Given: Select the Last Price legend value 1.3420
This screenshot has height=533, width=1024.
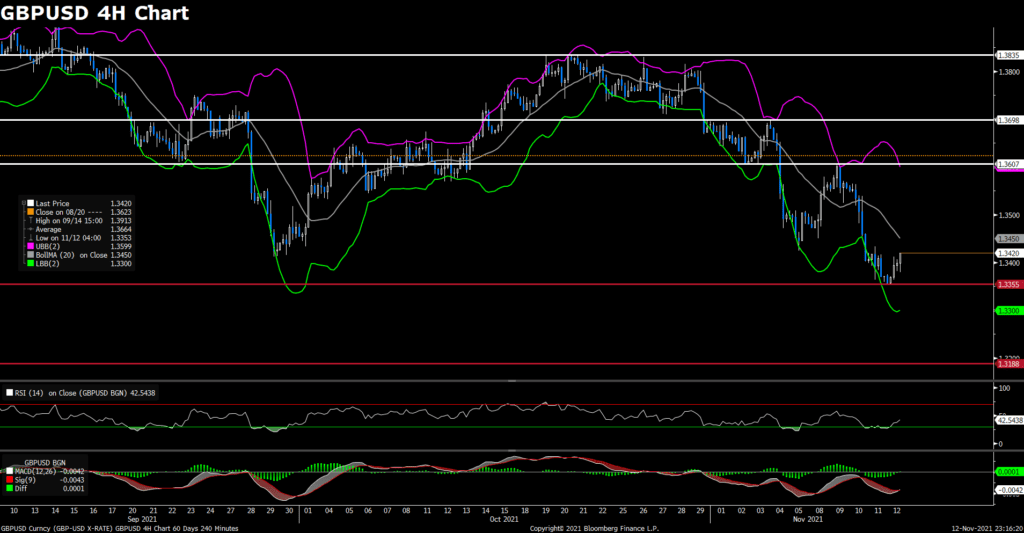Looking at the screenshot, I should 121,204.
